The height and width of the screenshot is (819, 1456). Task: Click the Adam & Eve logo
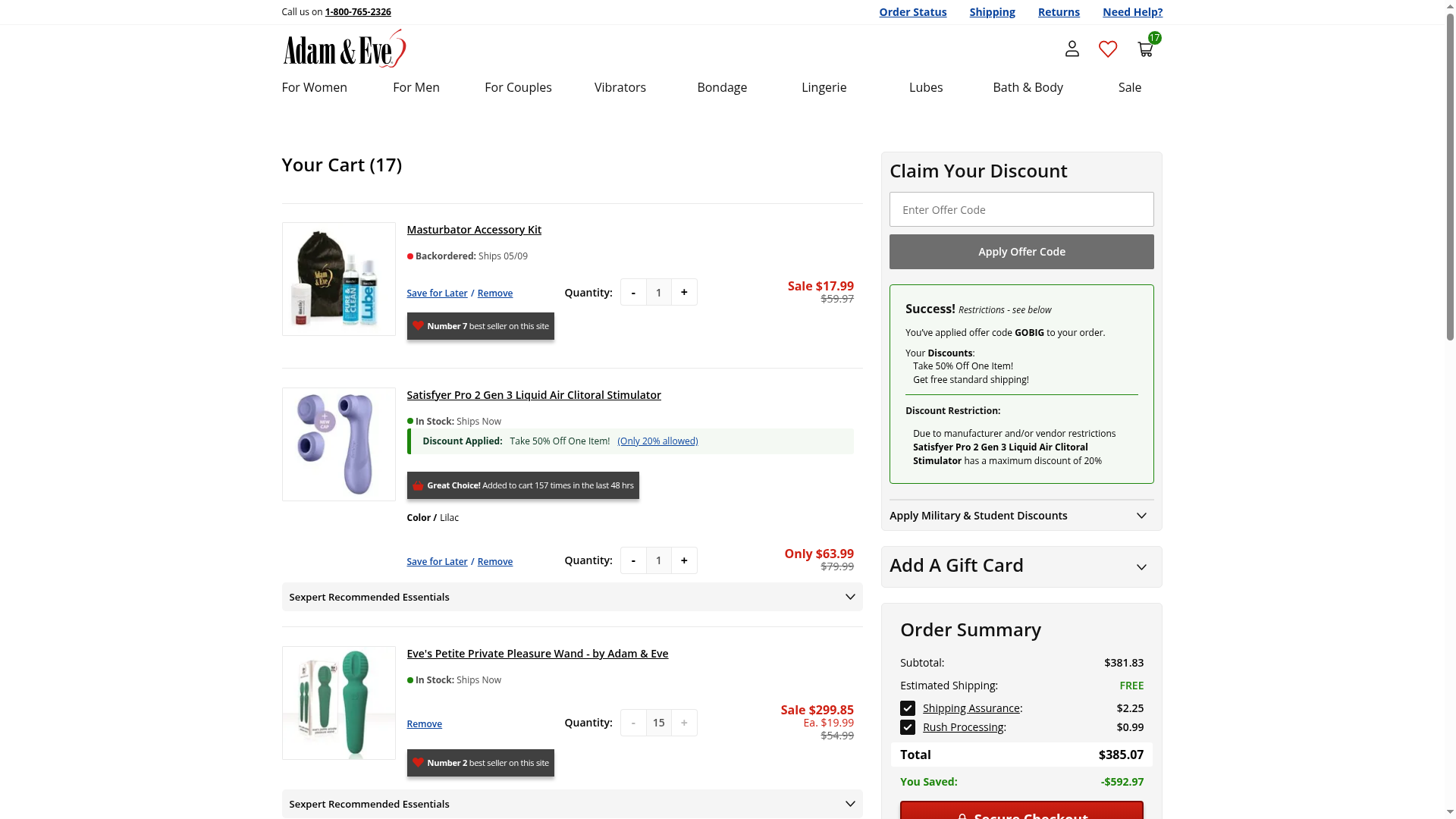344,49
